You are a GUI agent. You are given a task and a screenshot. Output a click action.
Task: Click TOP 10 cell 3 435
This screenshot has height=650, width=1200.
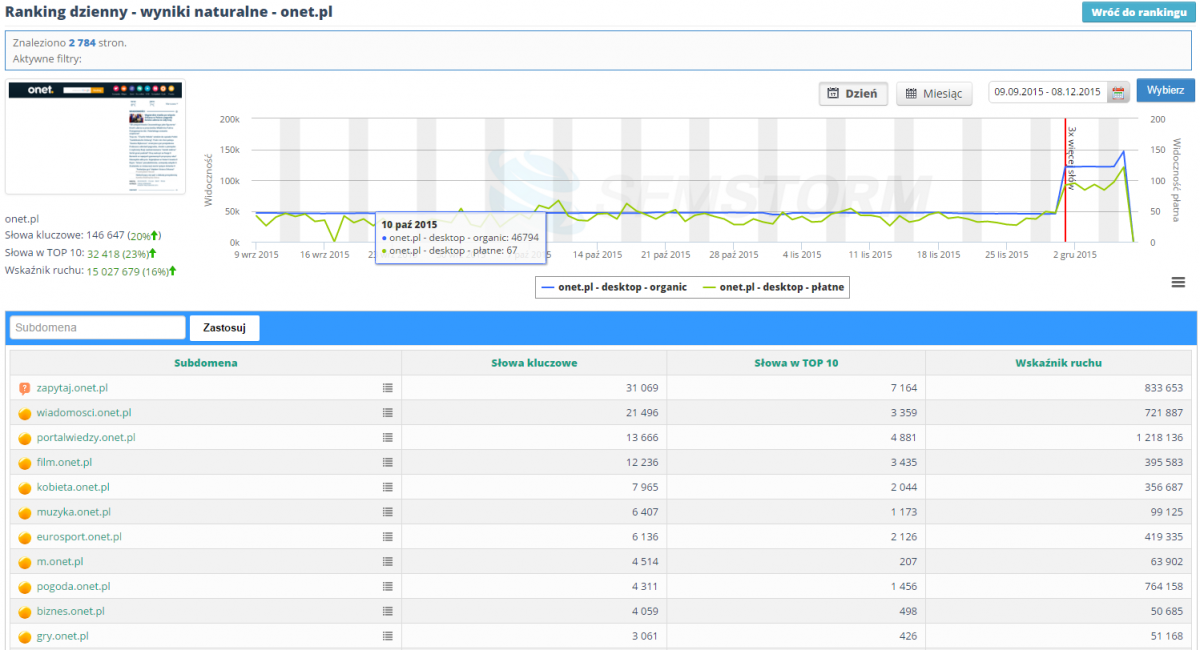[903, 463]
